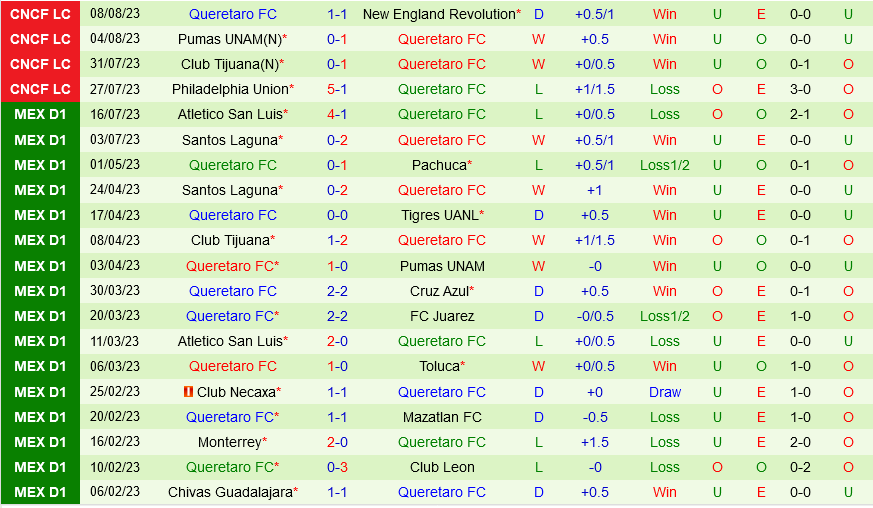The image size is (873, 508).
Task: Open the New England Revolution team link
Action: (x=438, y=14)
